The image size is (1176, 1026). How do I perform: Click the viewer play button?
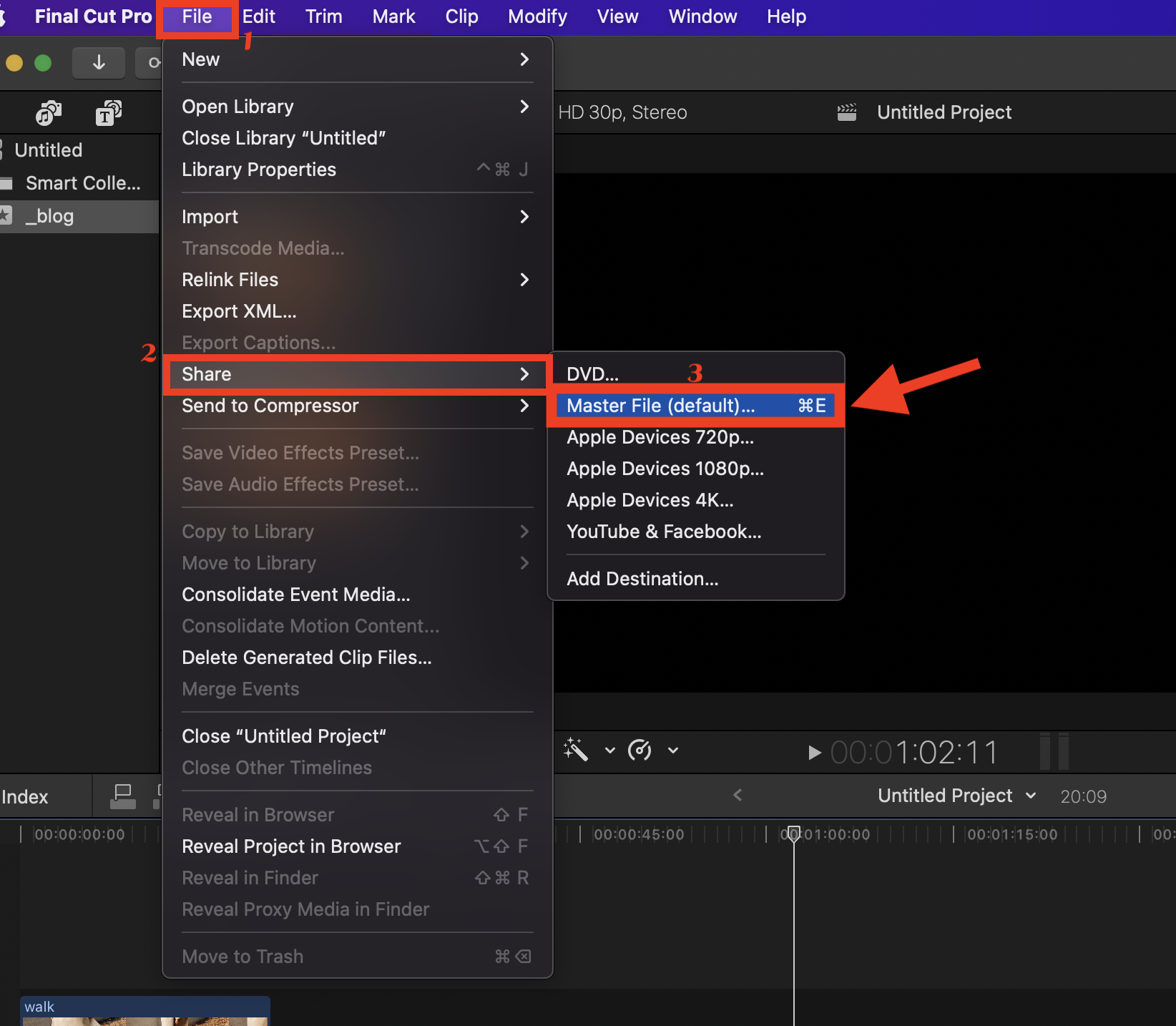coord(813,753)
